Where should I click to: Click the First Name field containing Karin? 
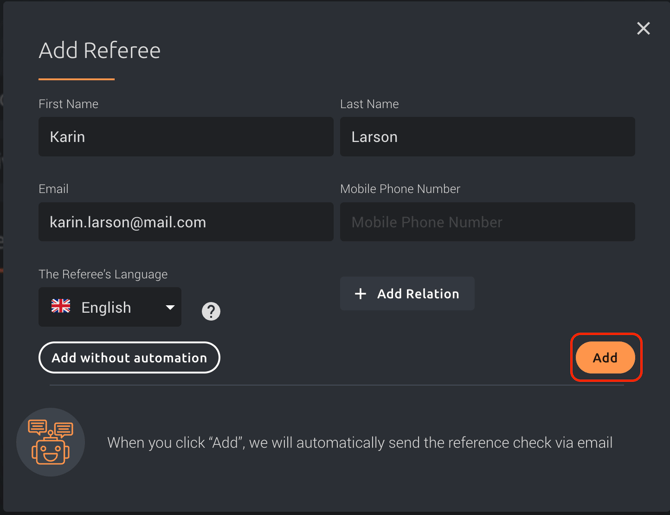186,137
